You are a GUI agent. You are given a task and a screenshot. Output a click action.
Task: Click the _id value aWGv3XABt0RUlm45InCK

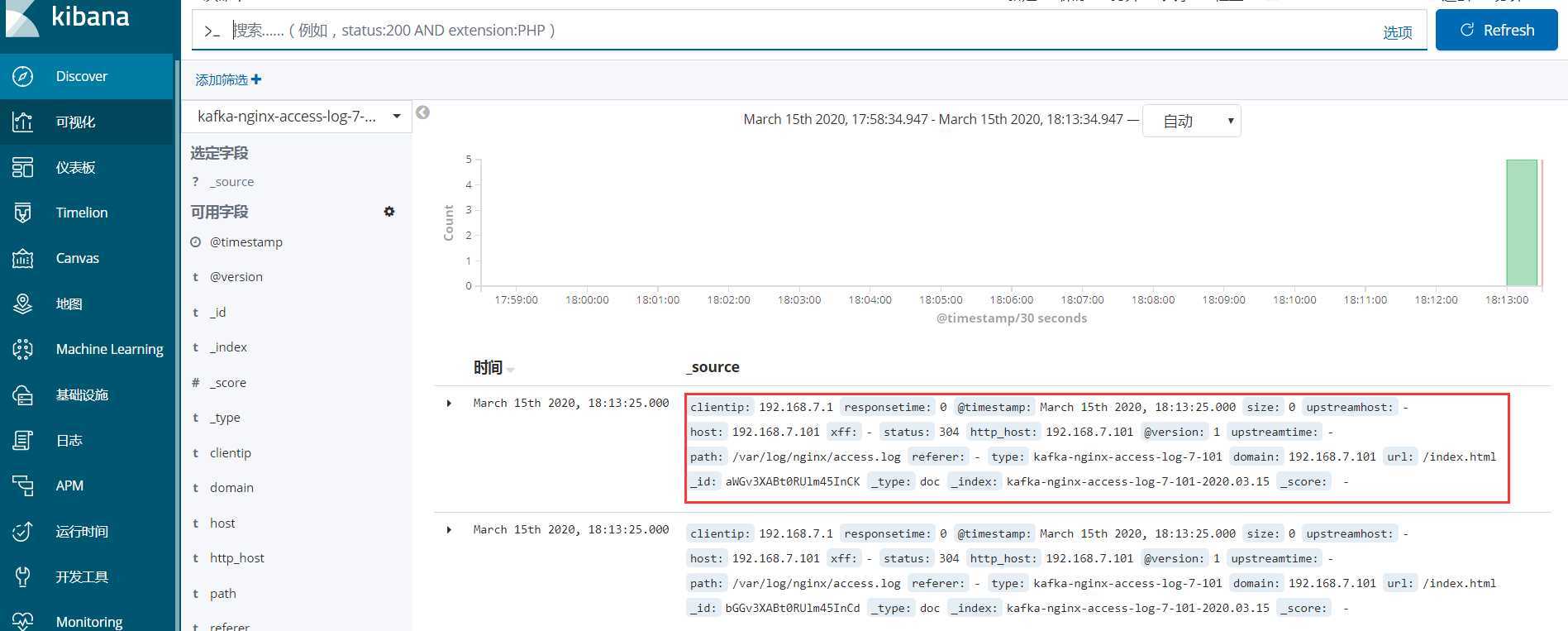coord(793,481)
